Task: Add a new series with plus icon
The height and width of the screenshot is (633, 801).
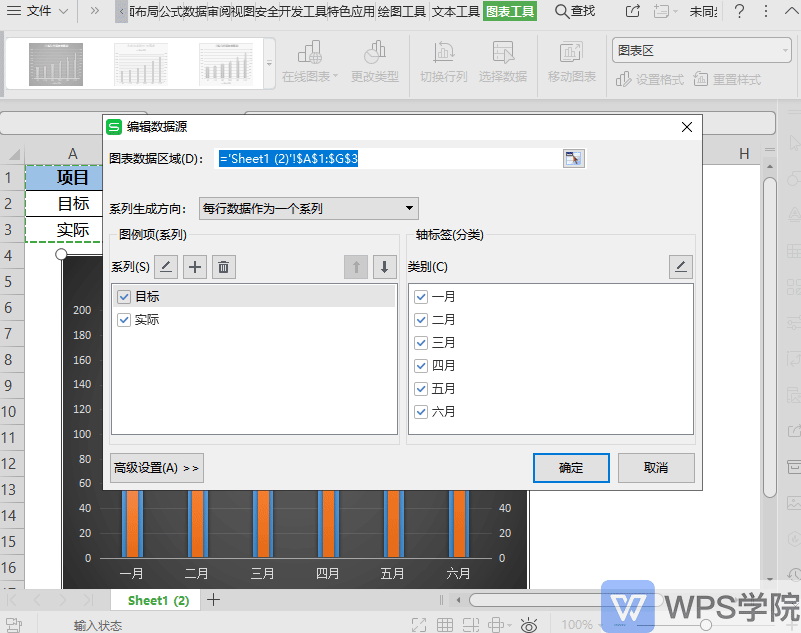Action: tap(195, 267)
